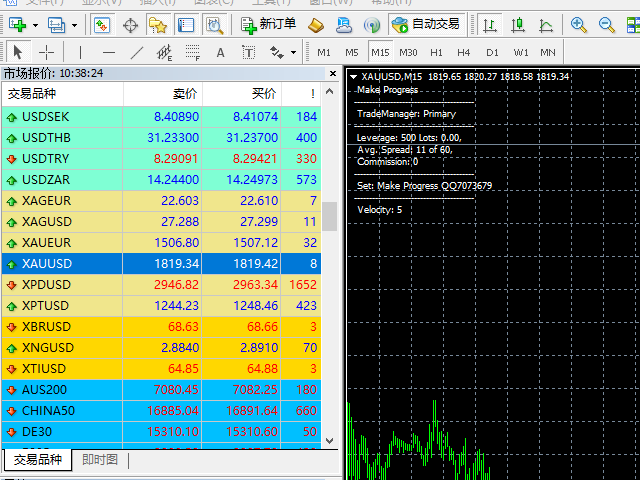
Task: Click the 卖价 column header
Action: [x=162, y=94]
